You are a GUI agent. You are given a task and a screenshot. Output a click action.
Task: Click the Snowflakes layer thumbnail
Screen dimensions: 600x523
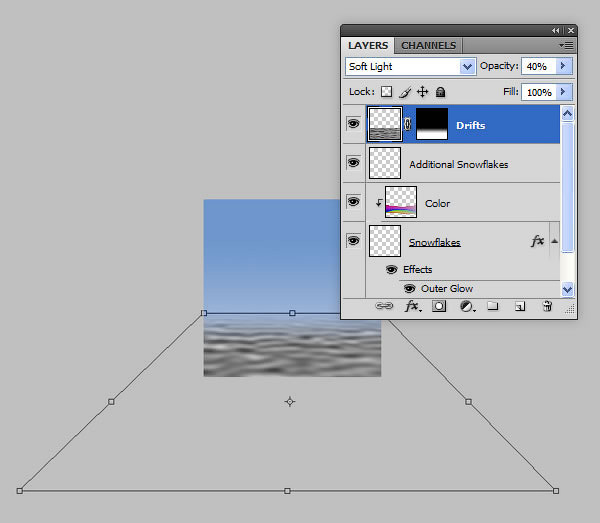tap(385, 241)
